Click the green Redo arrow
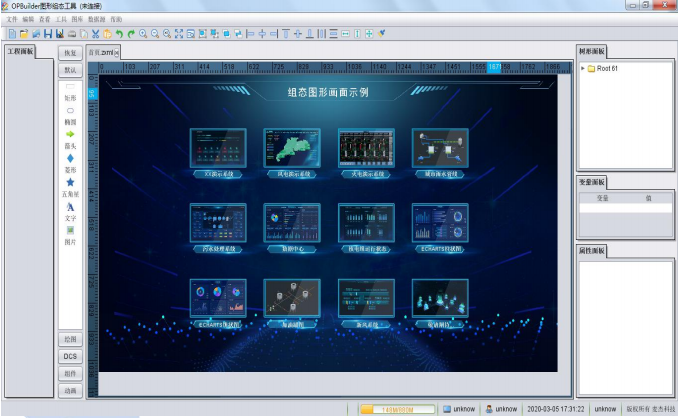This screenshot has height=418, width=681. click(131, 34)
